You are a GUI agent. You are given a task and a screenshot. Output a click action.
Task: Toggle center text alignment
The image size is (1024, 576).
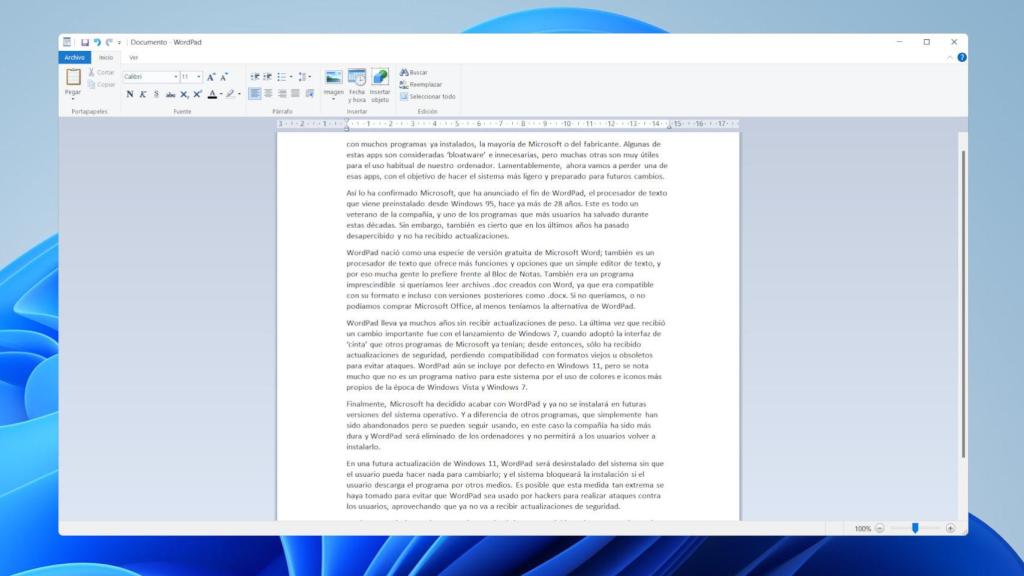point(269,93)
